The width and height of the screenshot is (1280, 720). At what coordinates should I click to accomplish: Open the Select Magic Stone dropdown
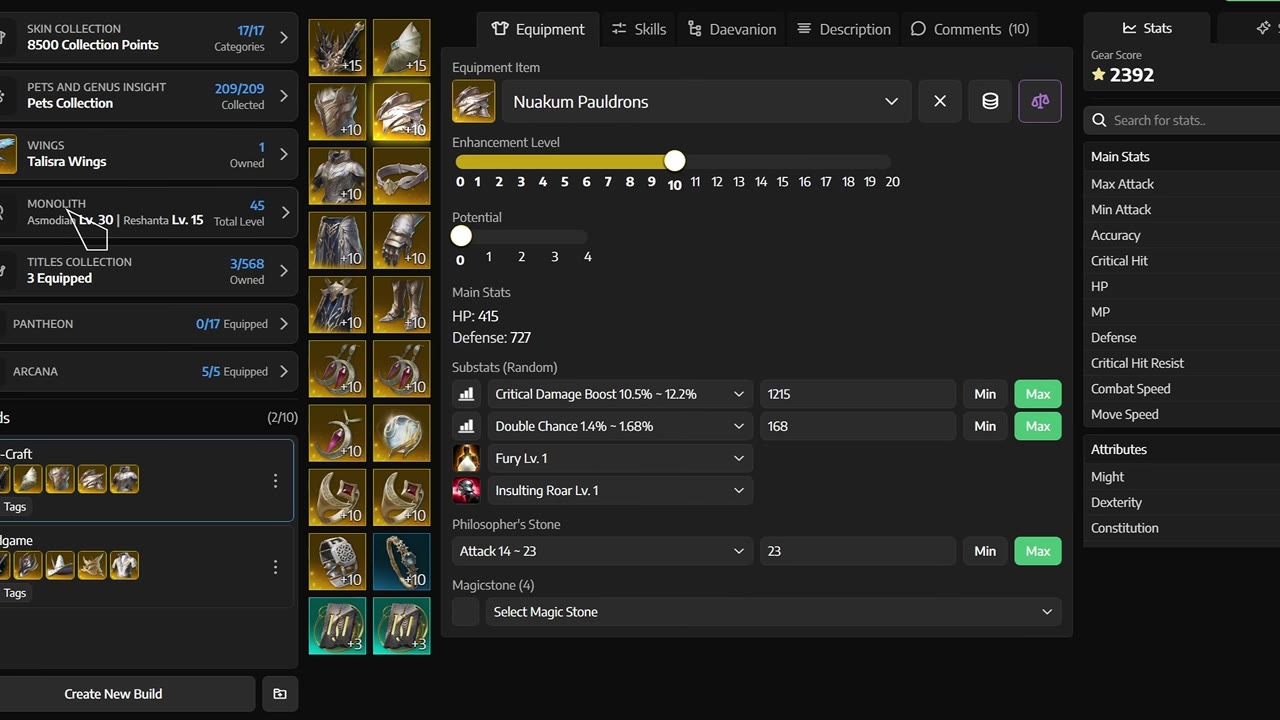point(773,612)
